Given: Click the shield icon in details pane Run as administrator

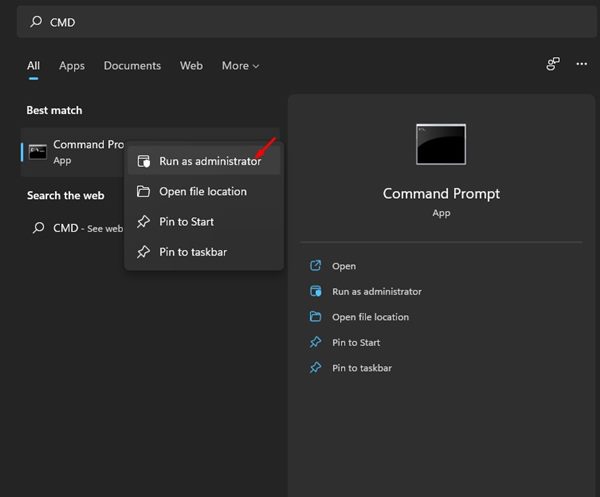Looking at the screenshot, I should tap(315, 291).
